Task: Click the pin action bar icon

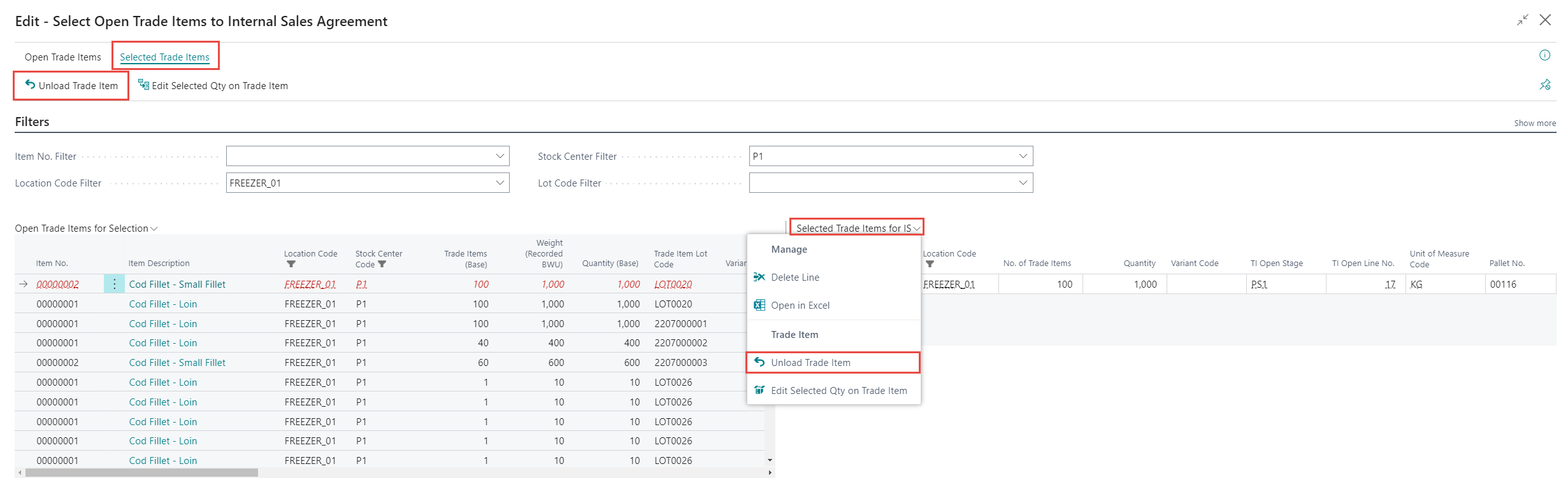Action: click(x=1544, y=85)
